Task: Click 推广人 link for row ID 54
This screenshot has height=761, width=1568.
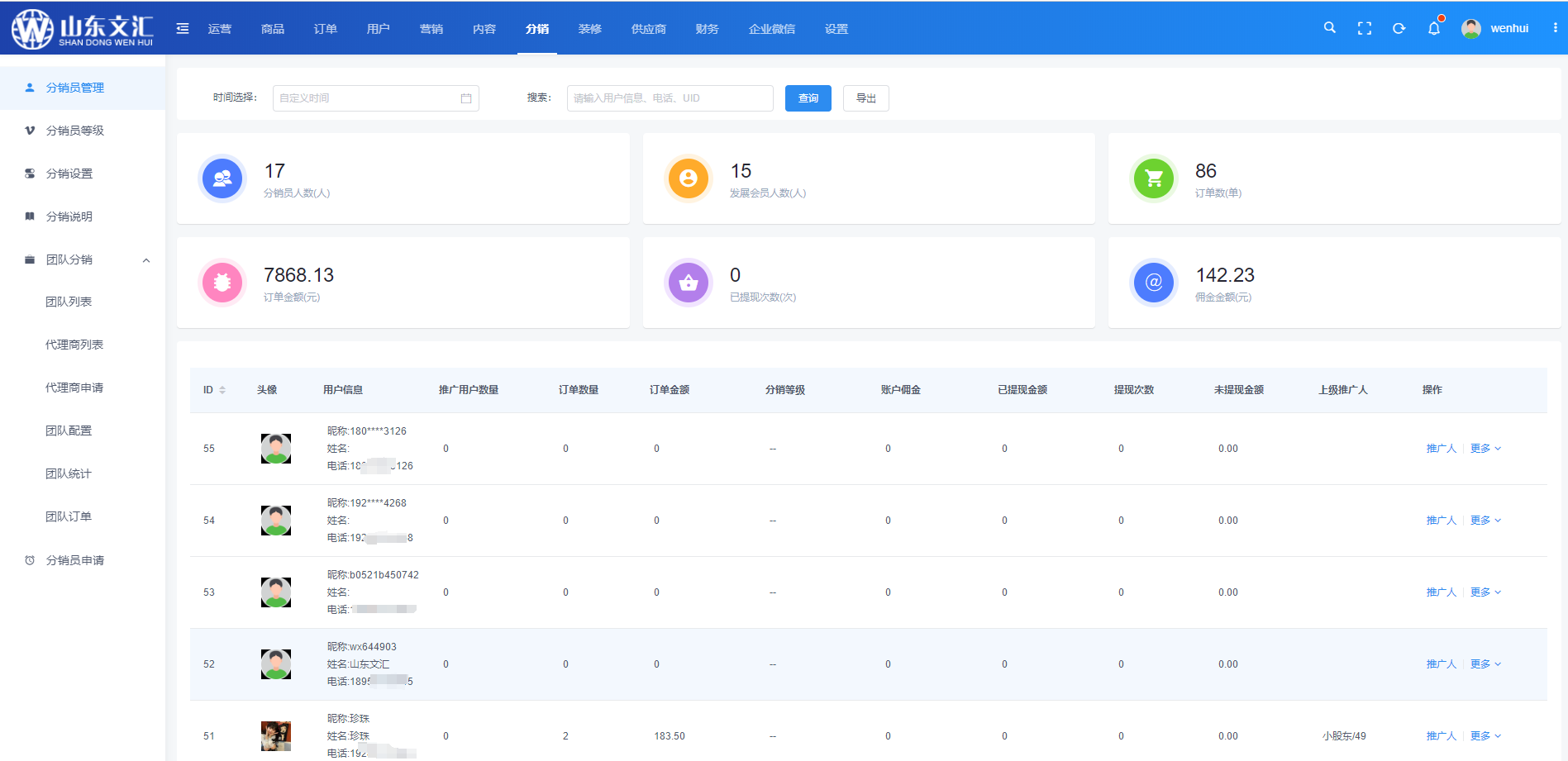Action: pos(1442,521)
